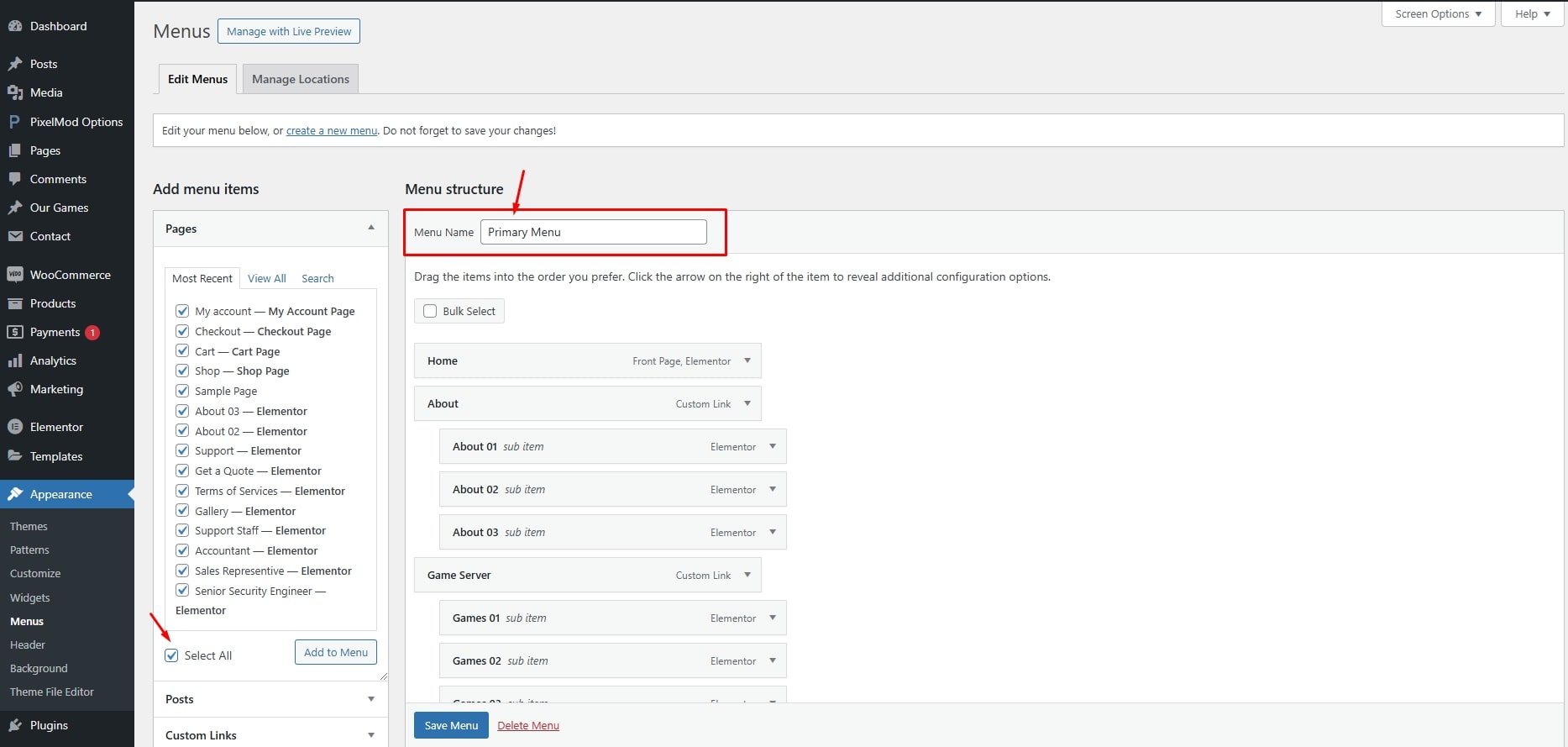Uncheck the Accountant checkbox

pyautogui.click(x=182, y=550)
